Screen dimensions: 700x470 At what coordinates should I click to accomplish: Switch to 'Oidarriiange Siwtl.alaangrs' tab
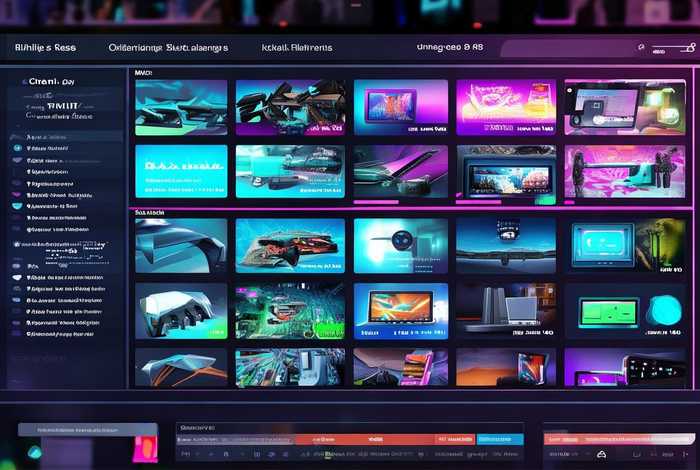(x=168, y=47)
